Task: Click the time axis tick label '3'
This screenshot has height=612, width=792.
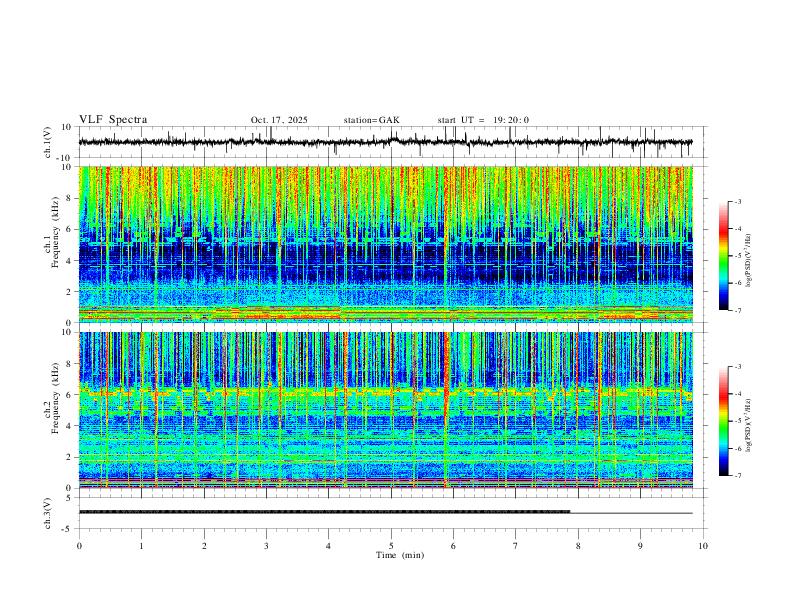Action: [x=266, y=546]
